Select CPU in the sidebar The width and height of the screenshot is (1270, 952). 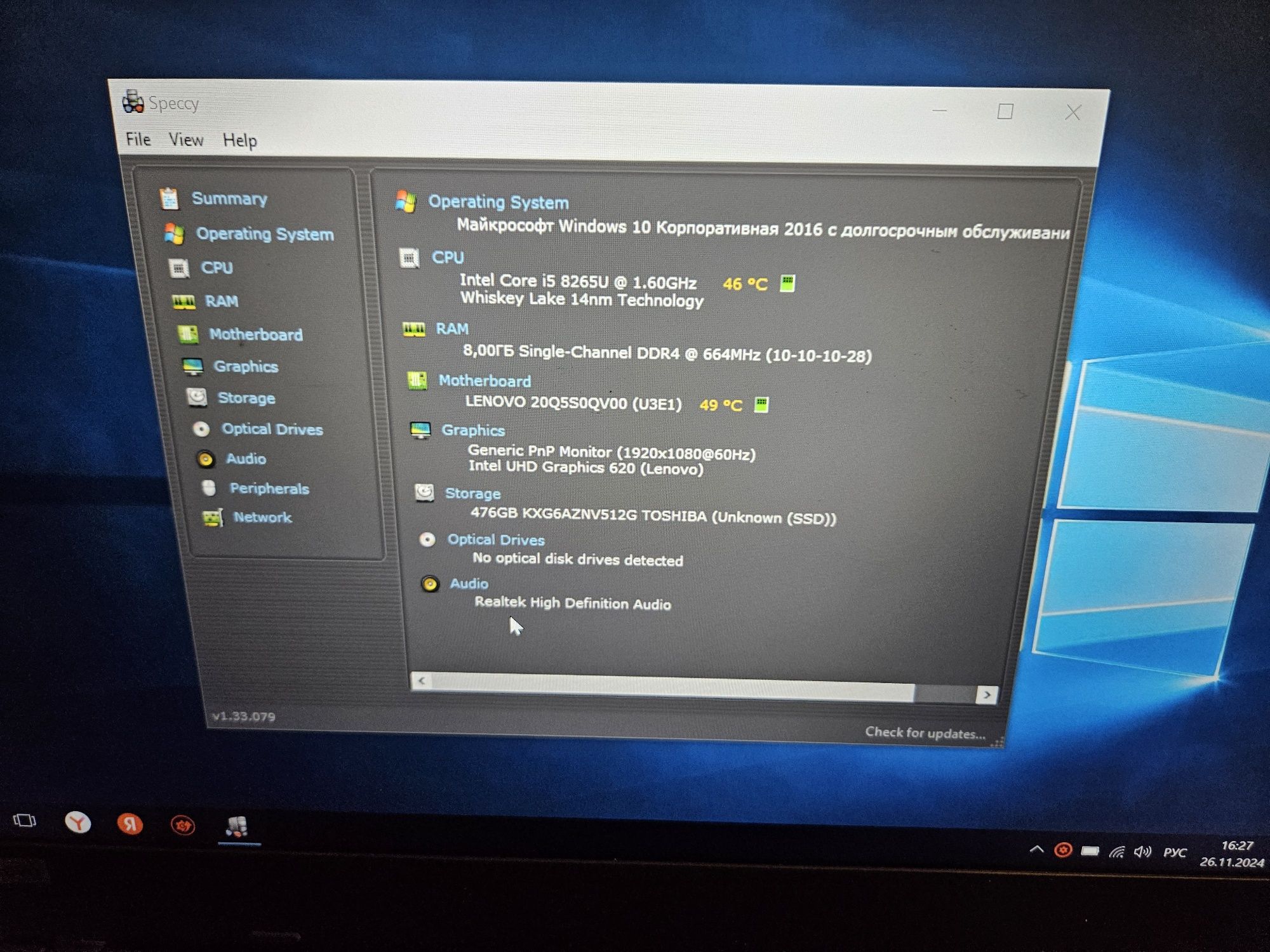[x=217, y=268]
